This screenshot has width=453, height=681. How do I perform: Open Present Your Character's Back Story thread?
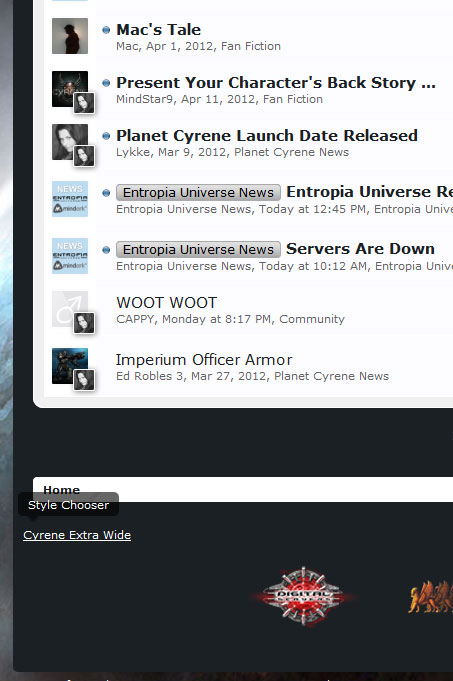pos(276,83)
